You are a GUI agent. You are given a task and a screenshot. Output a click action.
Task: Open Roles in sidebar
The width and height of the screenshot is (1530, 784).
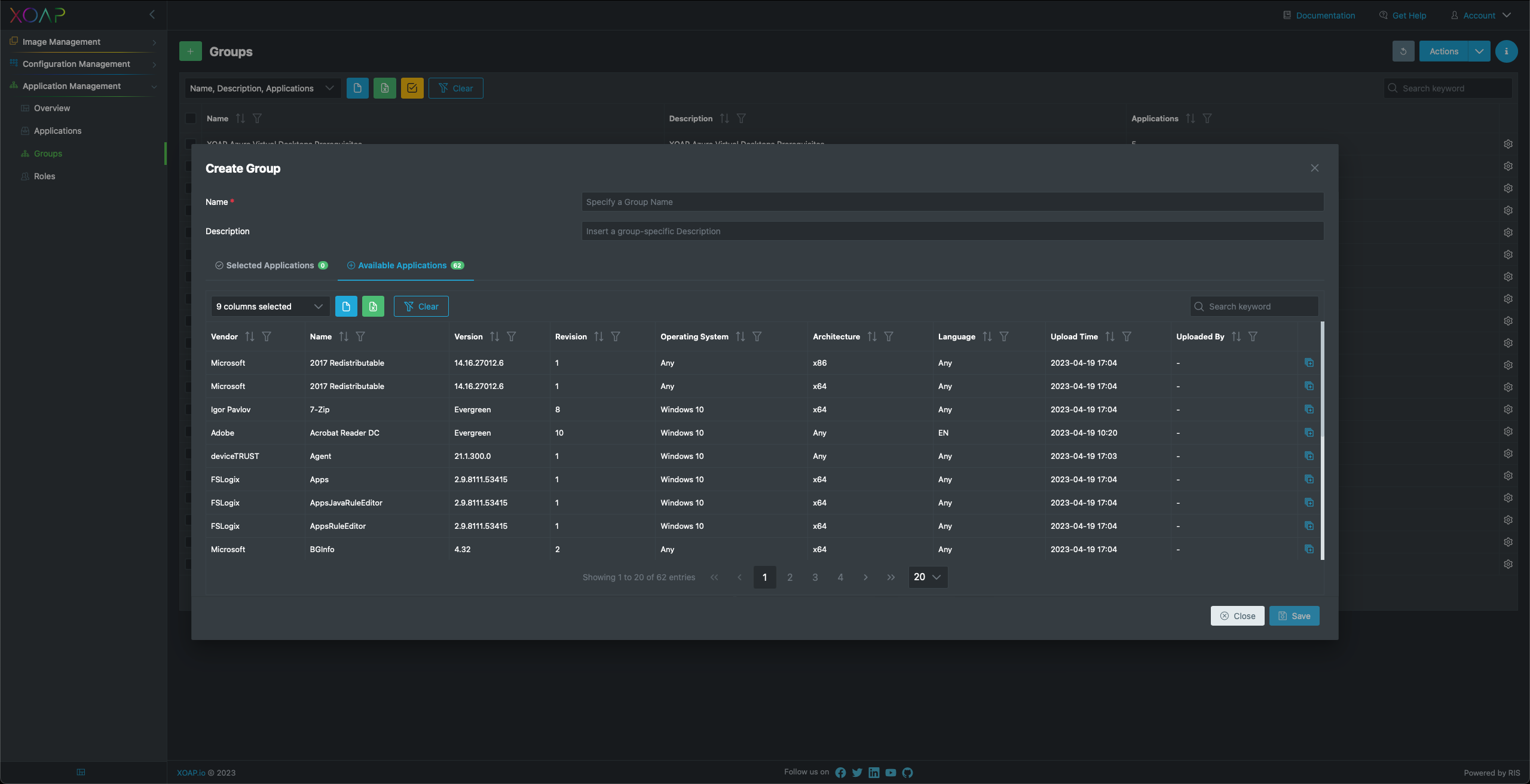pos(44,176)
